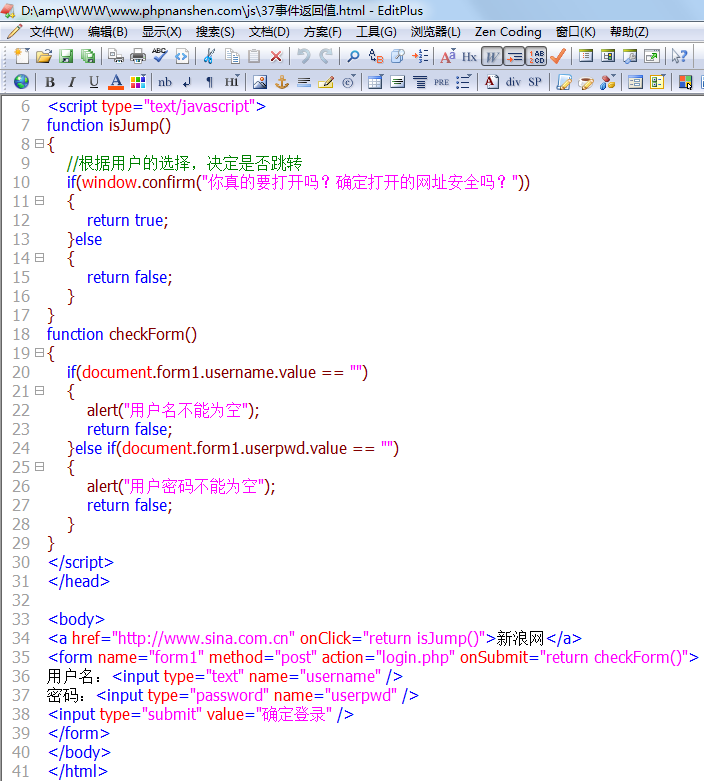Open Go to Line tool
The width and height of the screenshot is (704, 781).
(x=420, y=56)
